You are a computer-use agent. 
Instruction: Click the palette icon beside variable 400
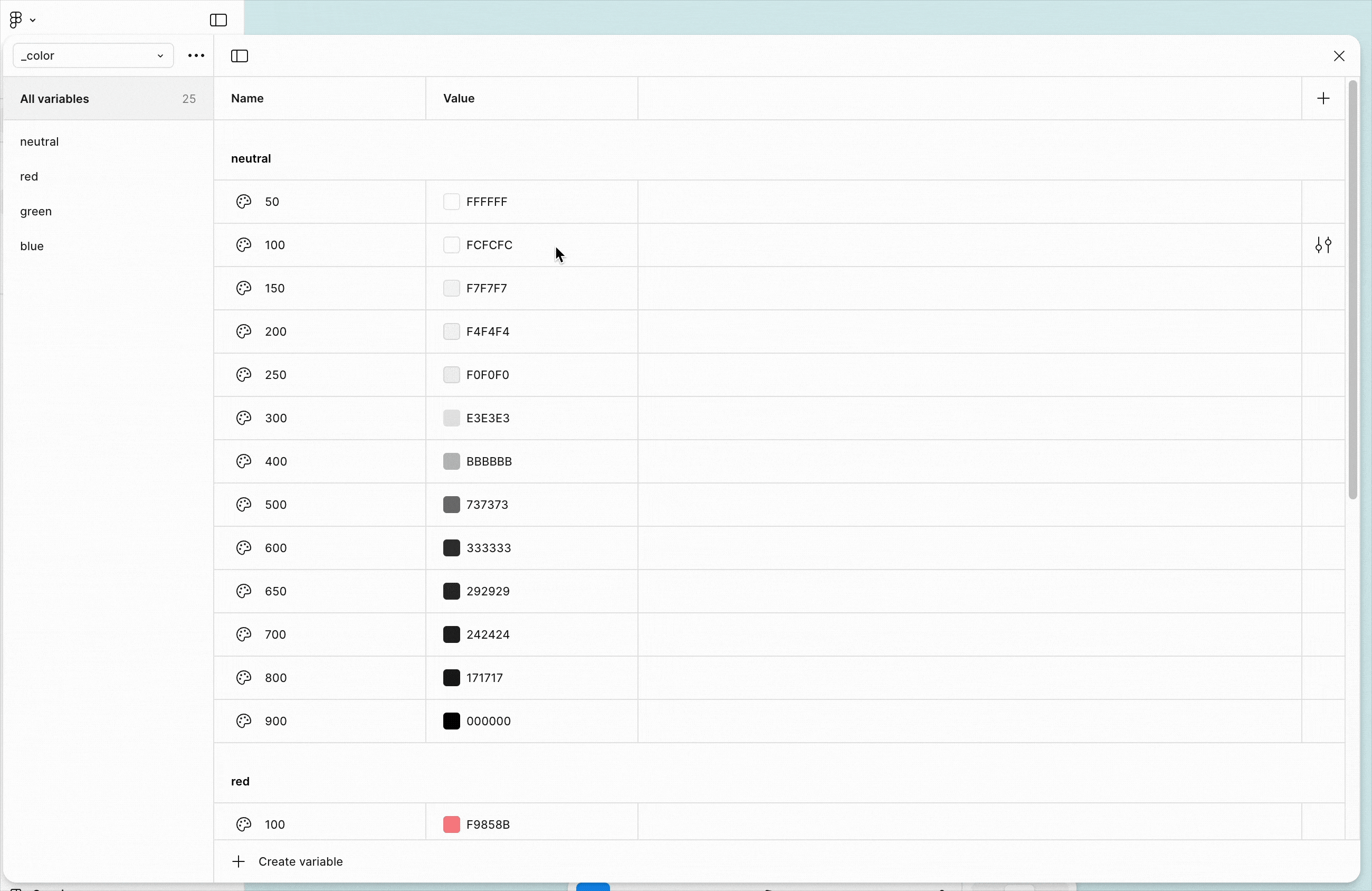244,462
